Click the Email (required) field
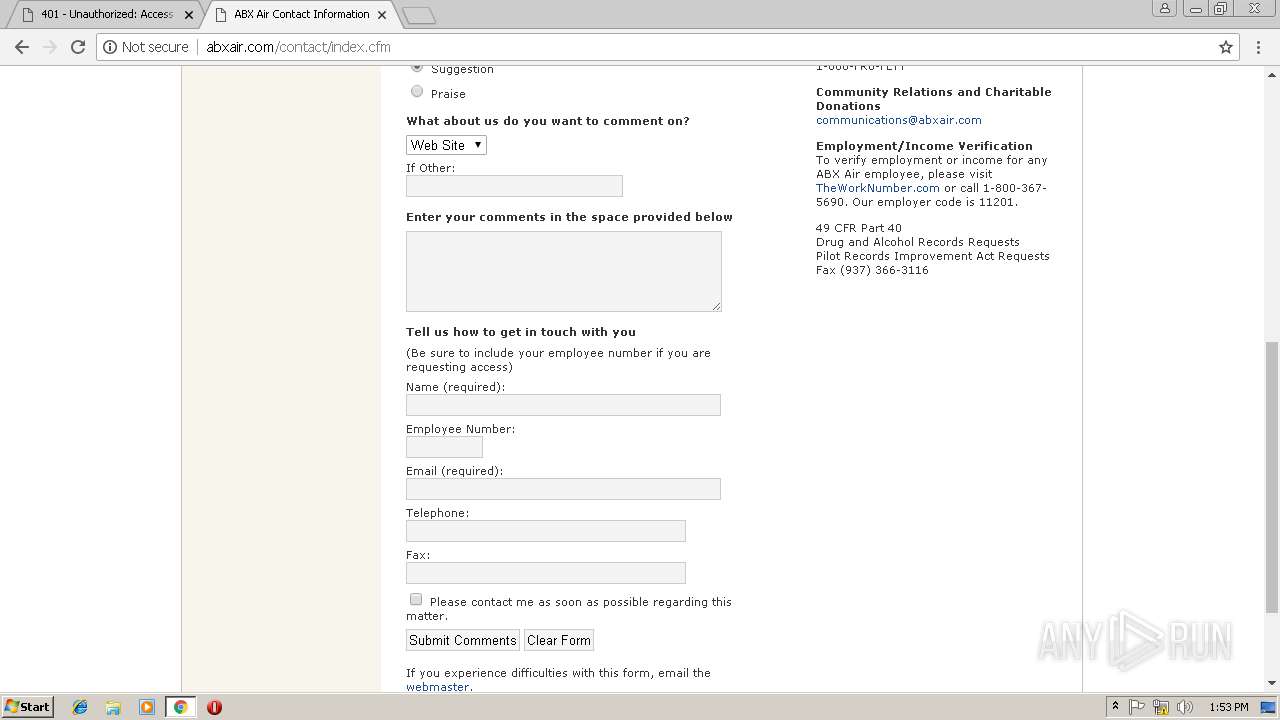The width and height of the screenshot is (1280, 720). point(563,489)
